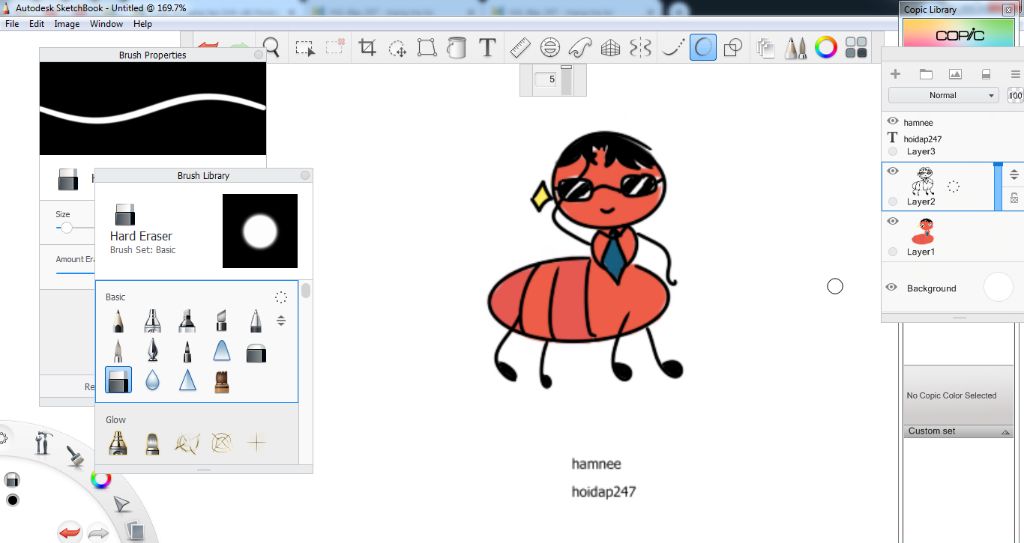This screenshot has width=1024, height=543.
Task: Pick the water drop Blur brush
Action: [x=152, y=380]
